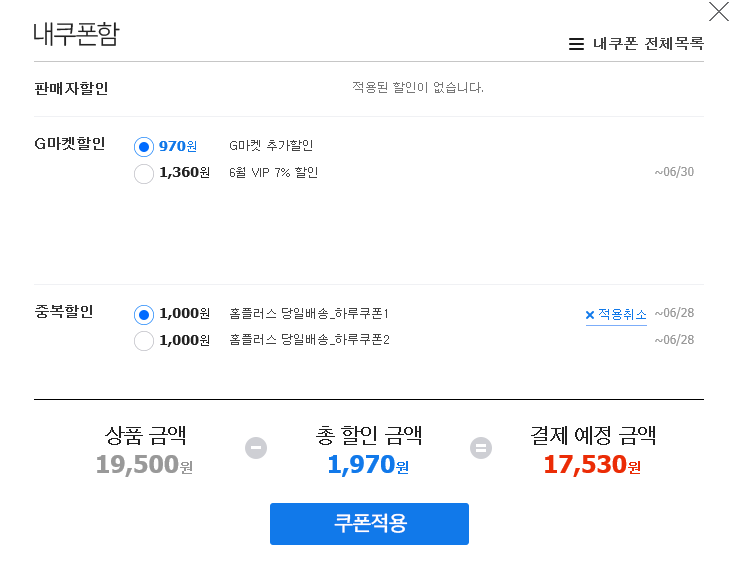Click 홈플러스 당일배송_하루쿠폰2 coupon name
The height and width of the screenshot is (564, 733).
309,340
